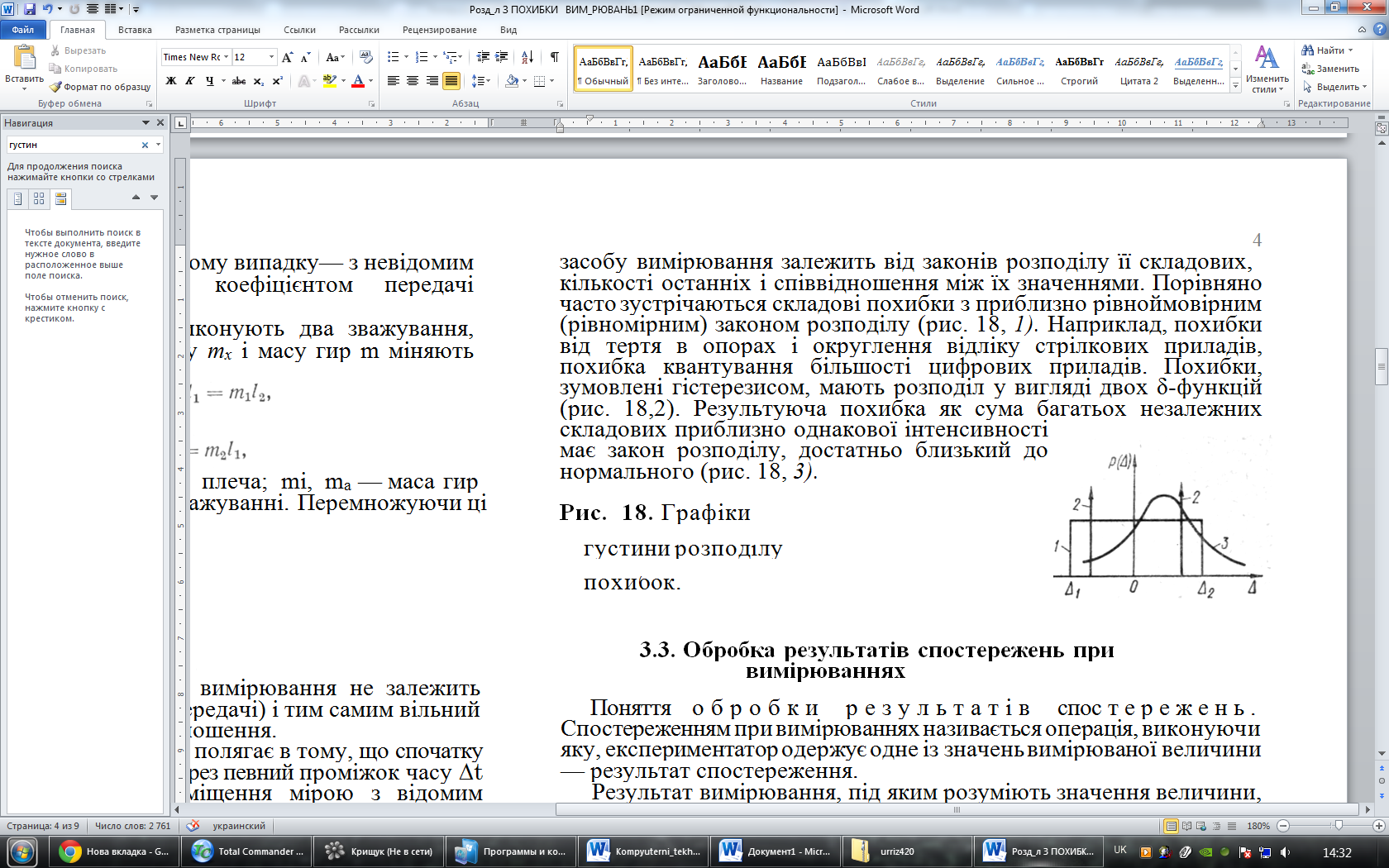Apply the Обычный style
The height and width of the screenshot is (868, 1389).
tap(603, 69)
